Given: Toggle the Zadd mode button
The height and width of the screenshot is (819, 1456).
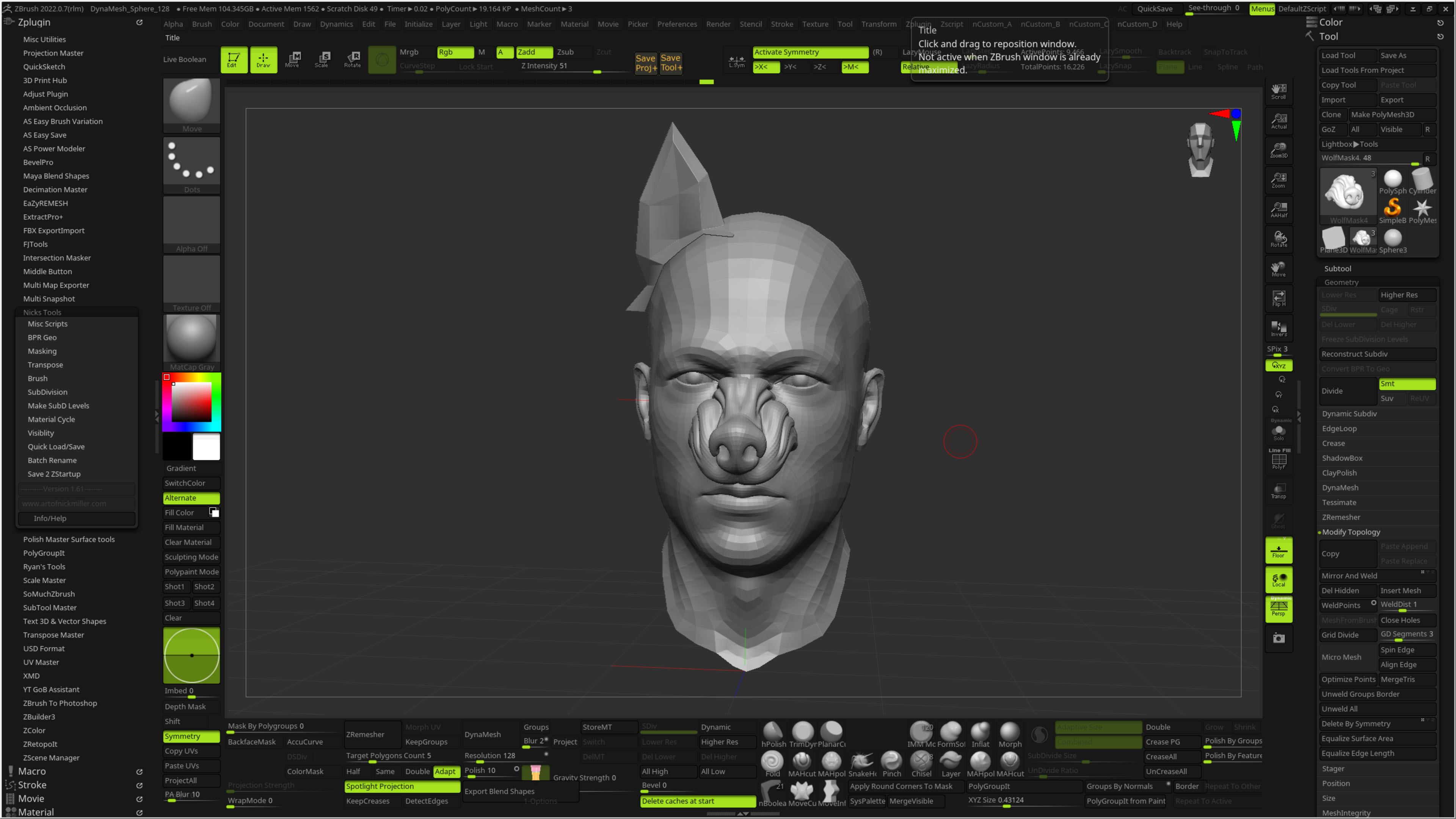Looking at the screenshot, I should (x=533, y=52).
